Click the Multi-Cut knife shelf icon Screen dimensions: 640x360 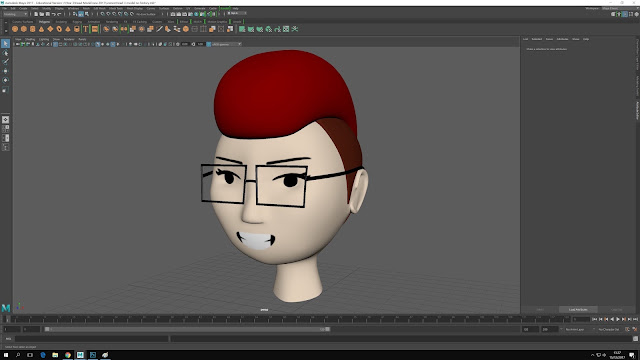coord(159,29)
